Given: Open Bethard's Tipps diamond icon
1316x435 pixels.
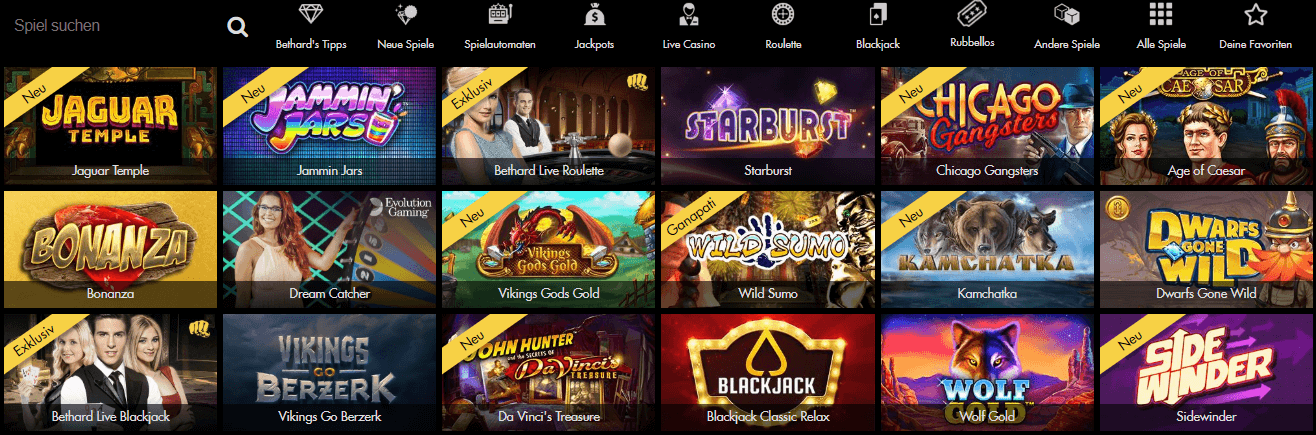Looking at the screenshot, I should pyautogui.click(x=311, y=15).
